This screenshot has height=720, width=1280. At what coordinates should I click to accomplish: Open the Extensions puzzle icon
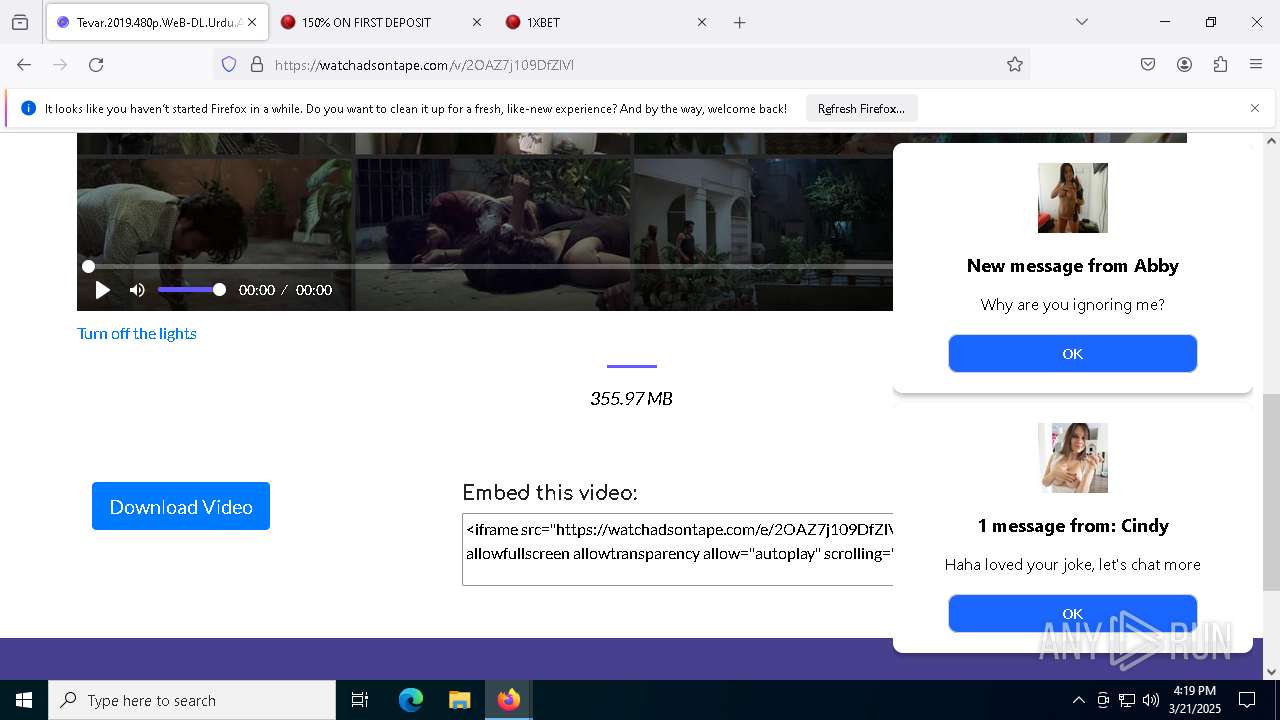coord(1220,64)
